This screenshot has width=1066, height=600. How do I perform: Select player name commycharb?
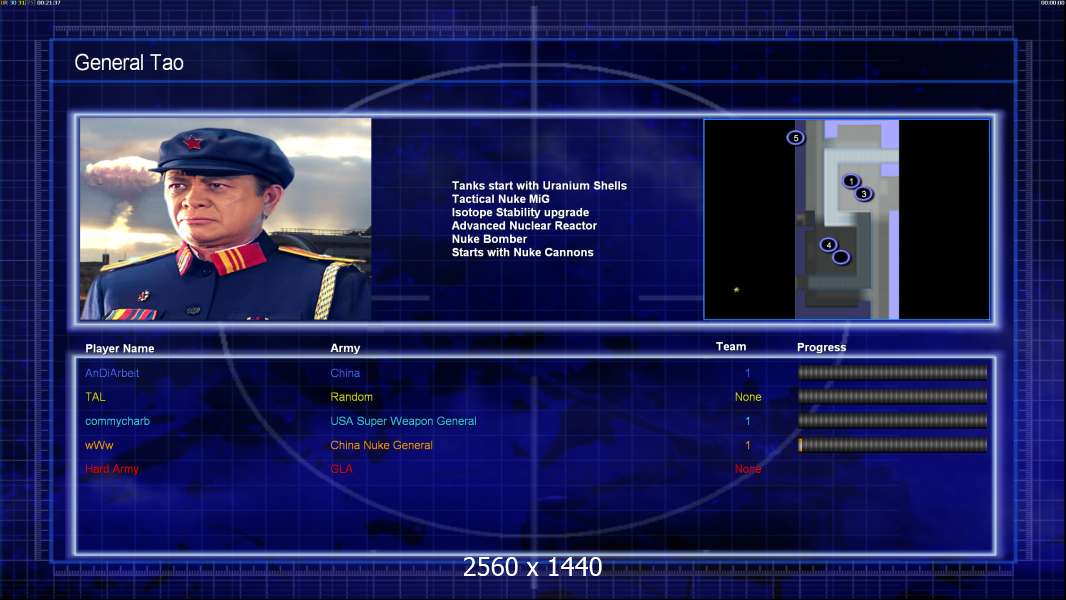click(x=117, y=421)
